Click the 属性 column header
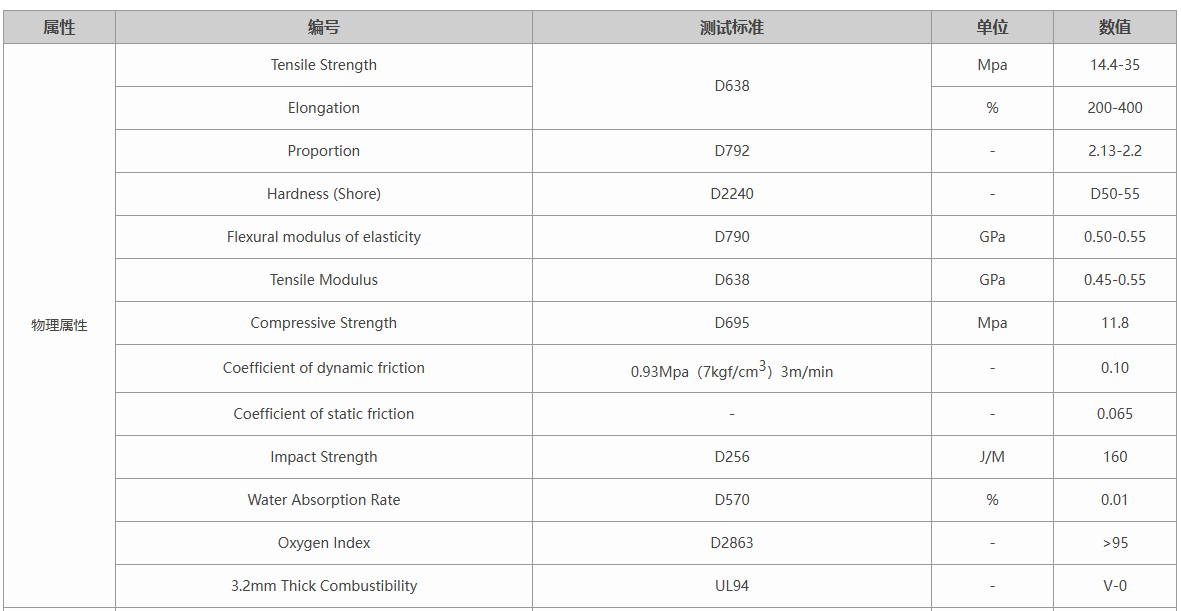This screenshot has height=611, width=1181. [x=59, y=27]
